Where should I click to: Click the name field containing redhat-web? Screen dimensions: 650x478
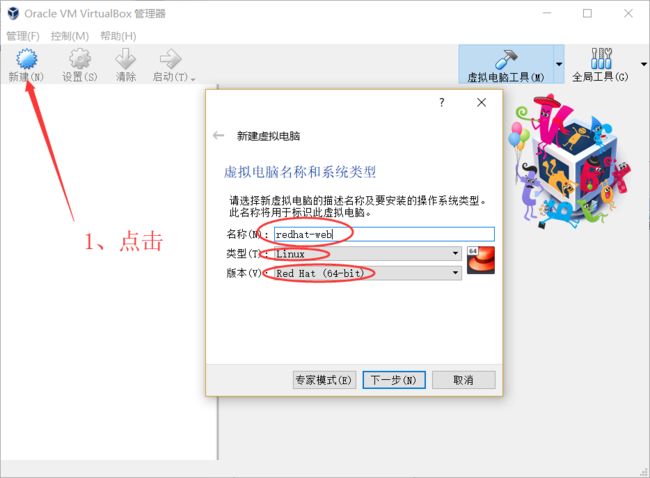coord(384,234)
